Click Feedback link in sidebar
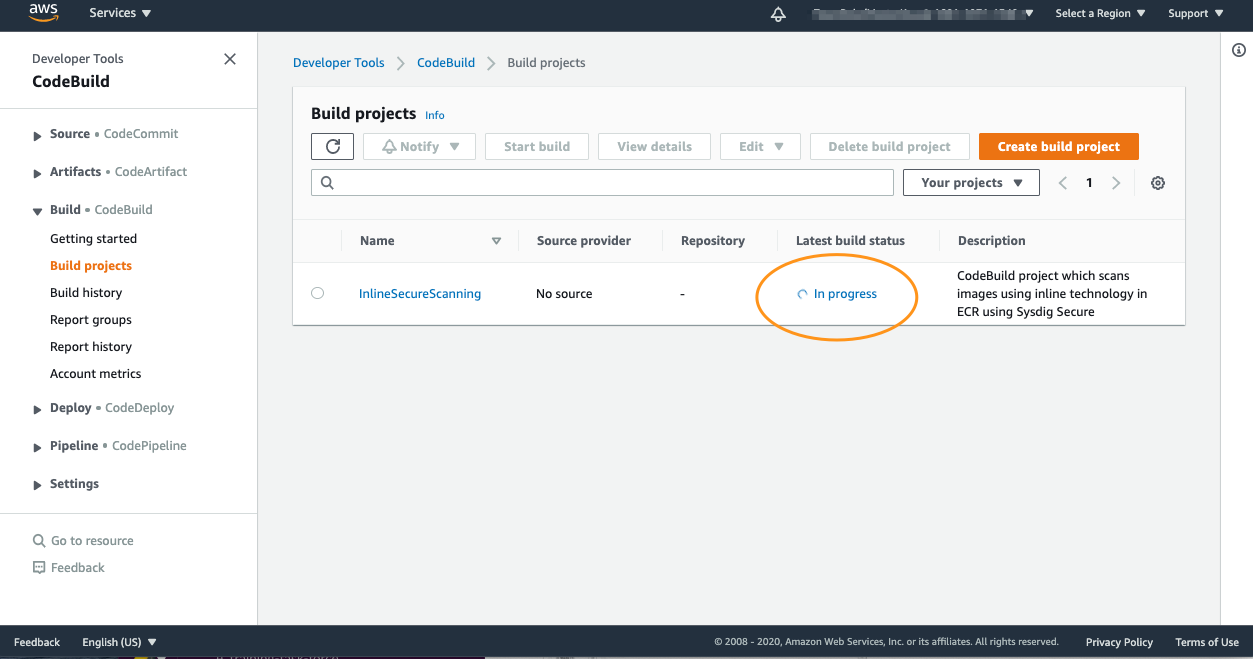The width and height of the screenshot is (1253, 659). pos(69,568)
